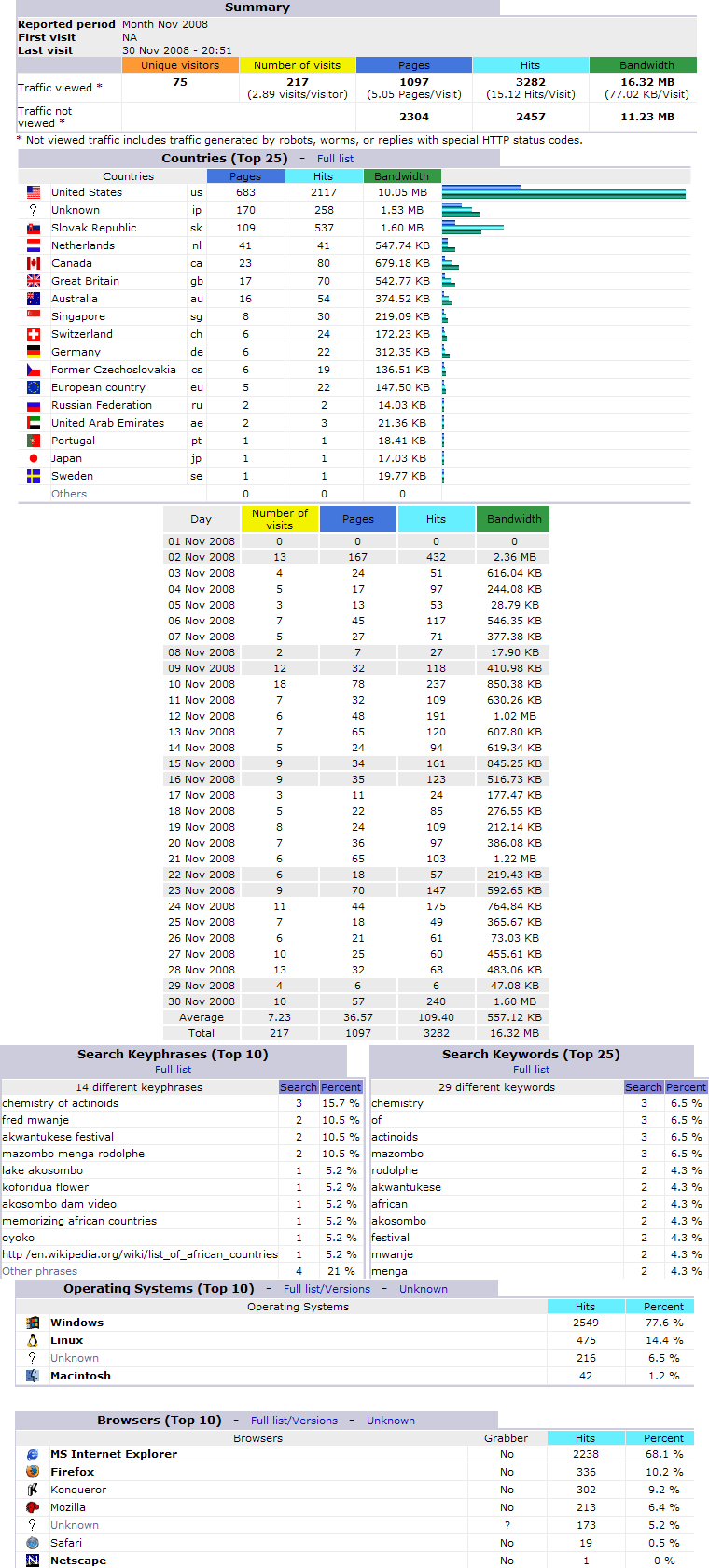Click the Switzerland flag icon
This screenshot has height=1568, width=709.
(34, 334)
